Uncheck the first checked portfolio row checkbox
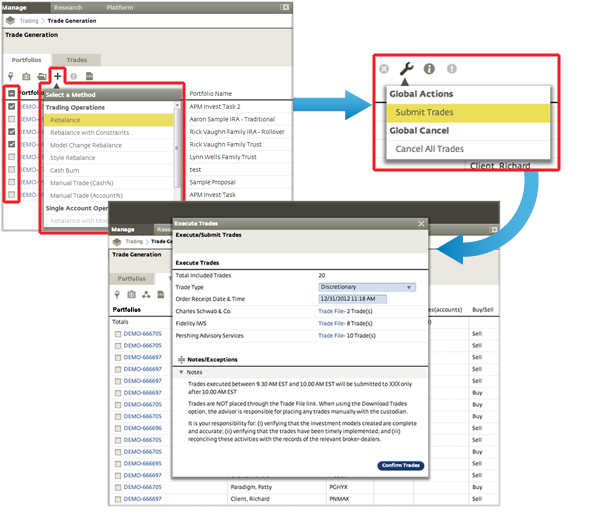590x524 pixels. tap(12, 106)
